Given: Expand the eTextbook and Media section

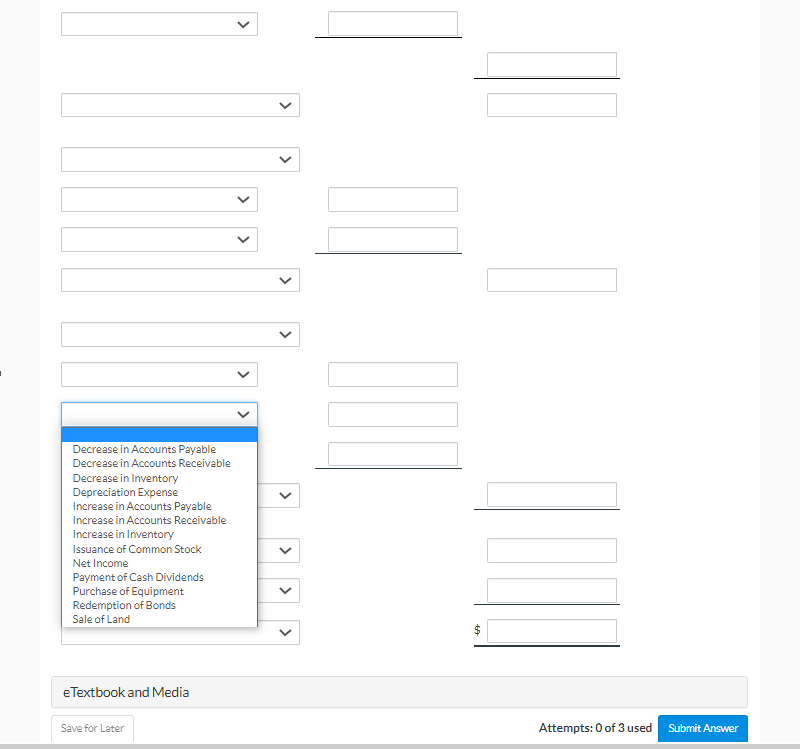Looking at the screenshot, I should click(x=399, y=692).
